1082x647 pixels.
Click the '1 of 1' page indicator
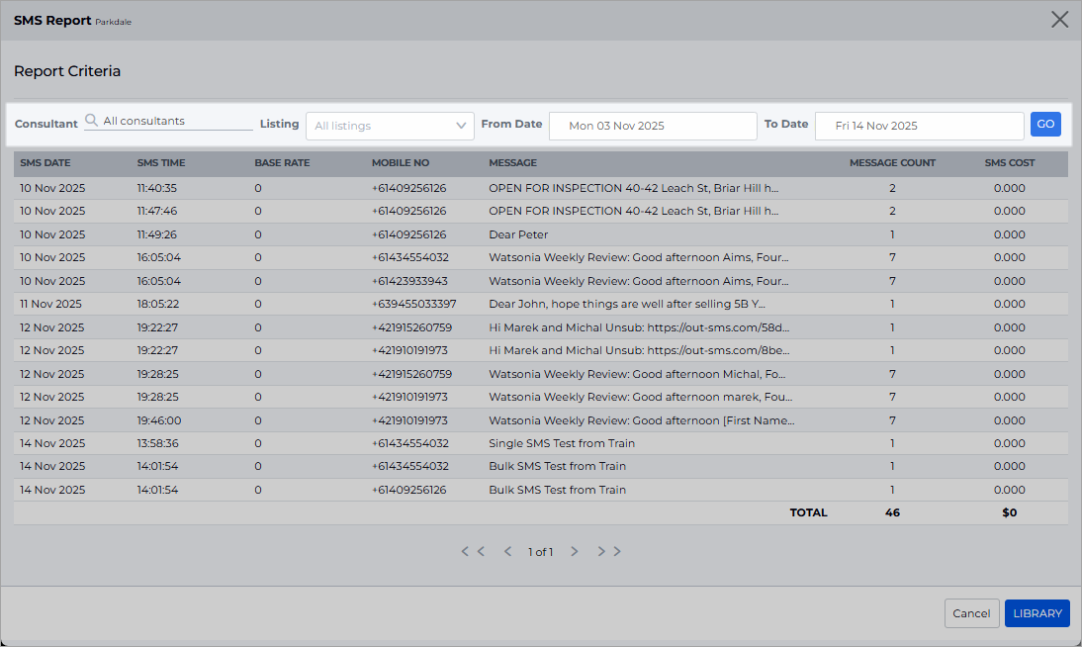pos(540,552)
